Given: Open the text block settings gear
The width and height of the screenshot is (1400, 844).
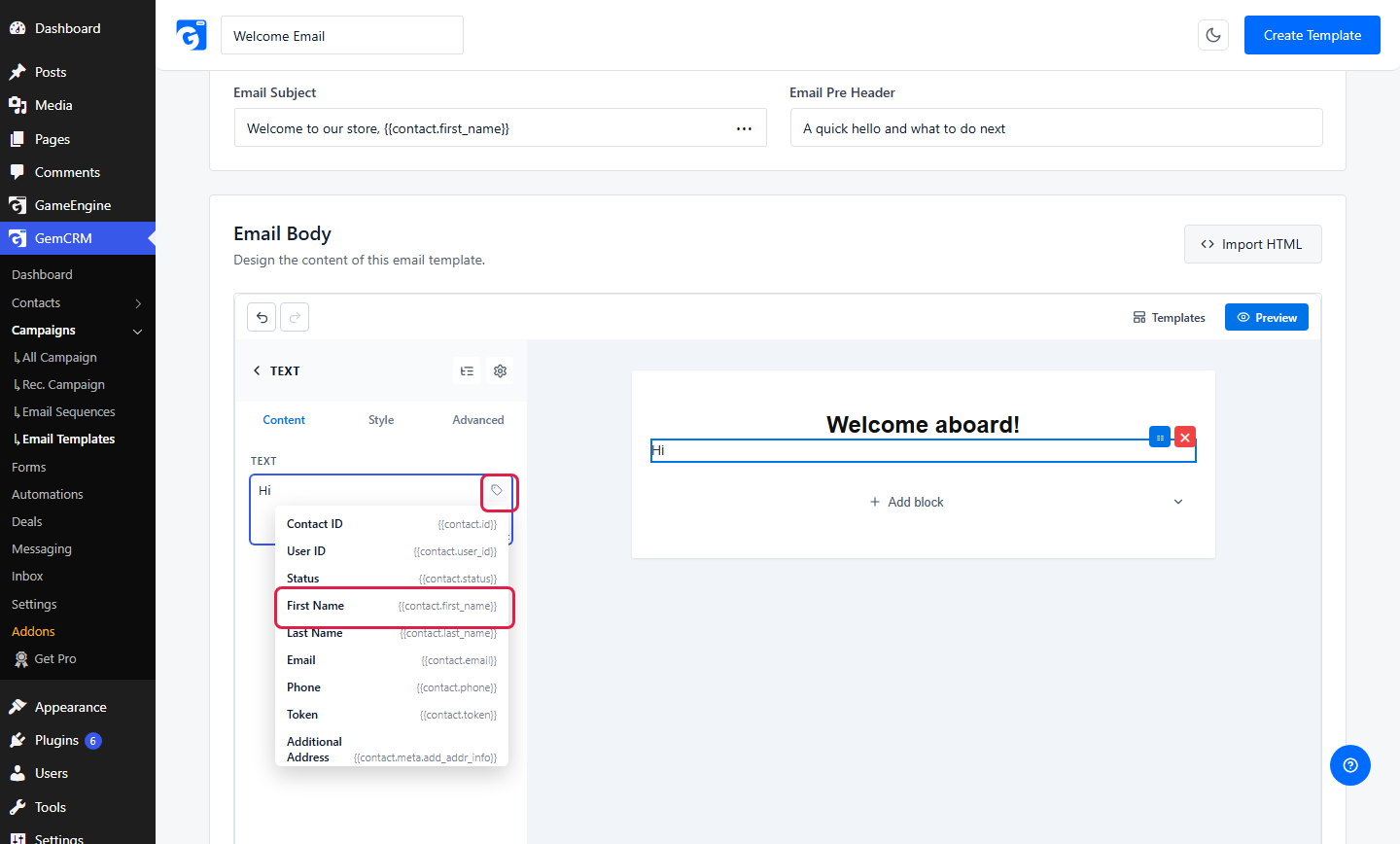Looking at the screenshot, I should pyautogui.click(x=500, y=370).
